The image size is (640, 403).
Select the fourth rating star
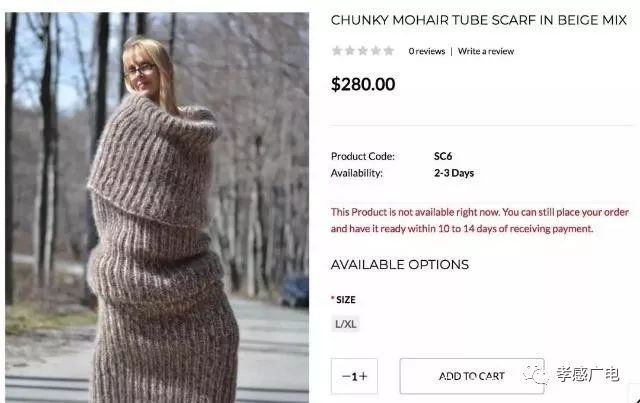[376, 51]
